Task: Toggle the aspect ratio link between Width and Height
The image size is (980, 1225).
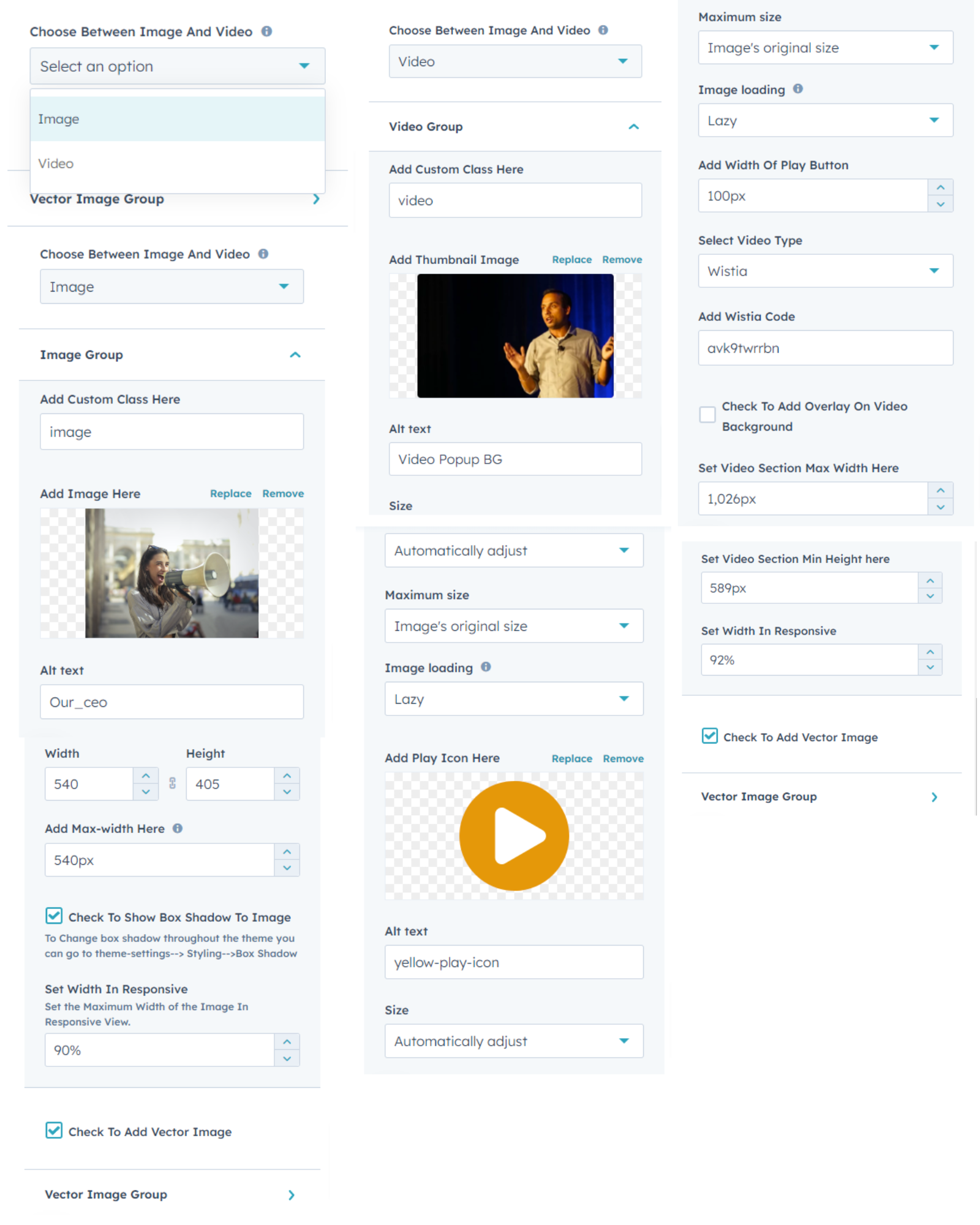Action: [172, 783]
